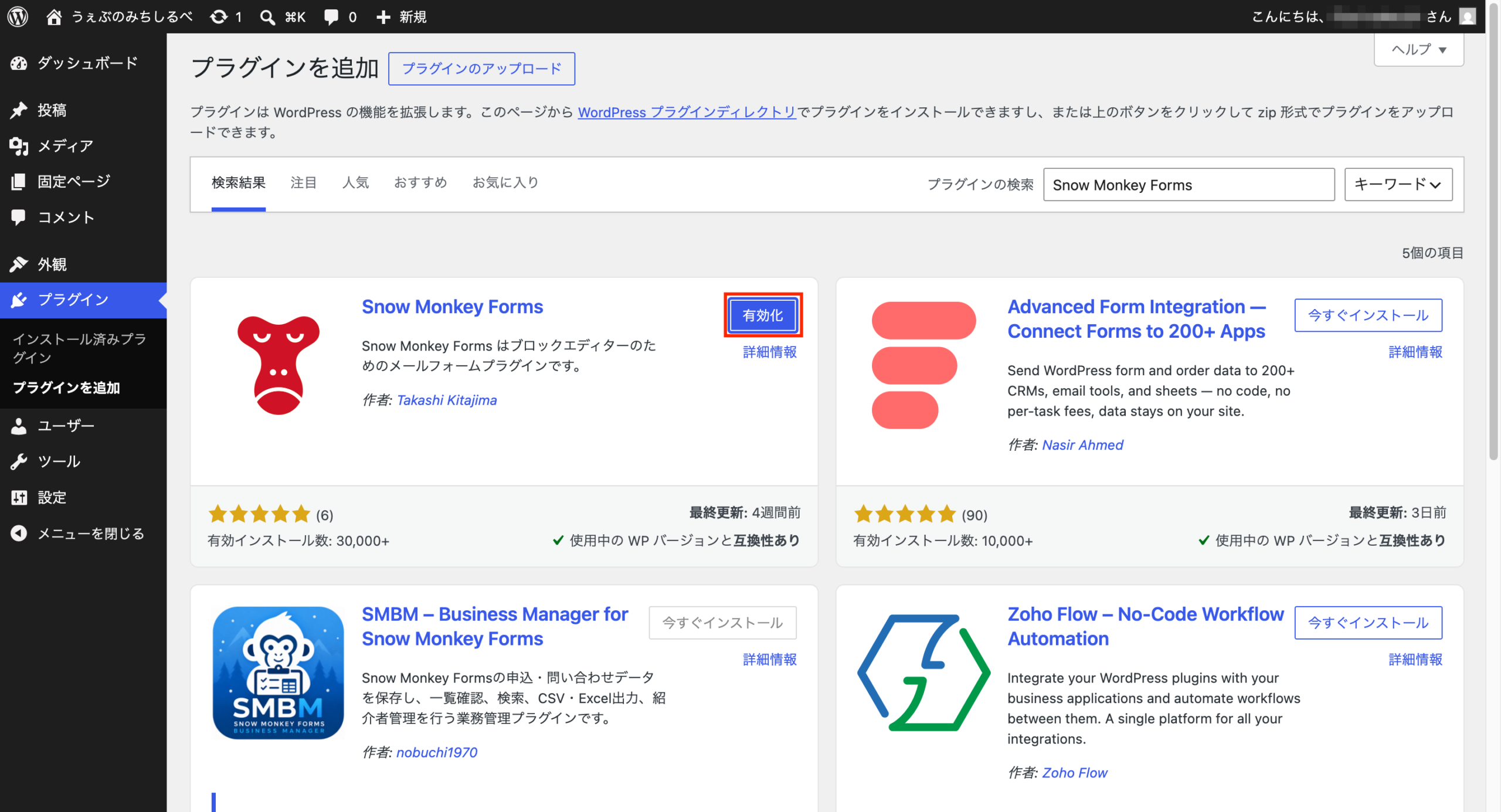Install Zoho Flow plugin now
Screen dimensions: 1501x812
pyautogui.click(x=1368, y=623)
